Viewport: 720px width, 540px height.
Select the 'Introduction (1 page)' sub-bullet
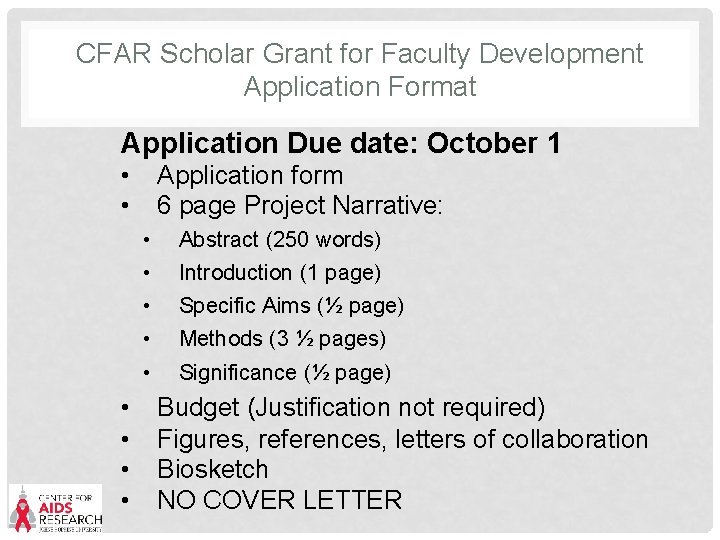tap(280, 273)
